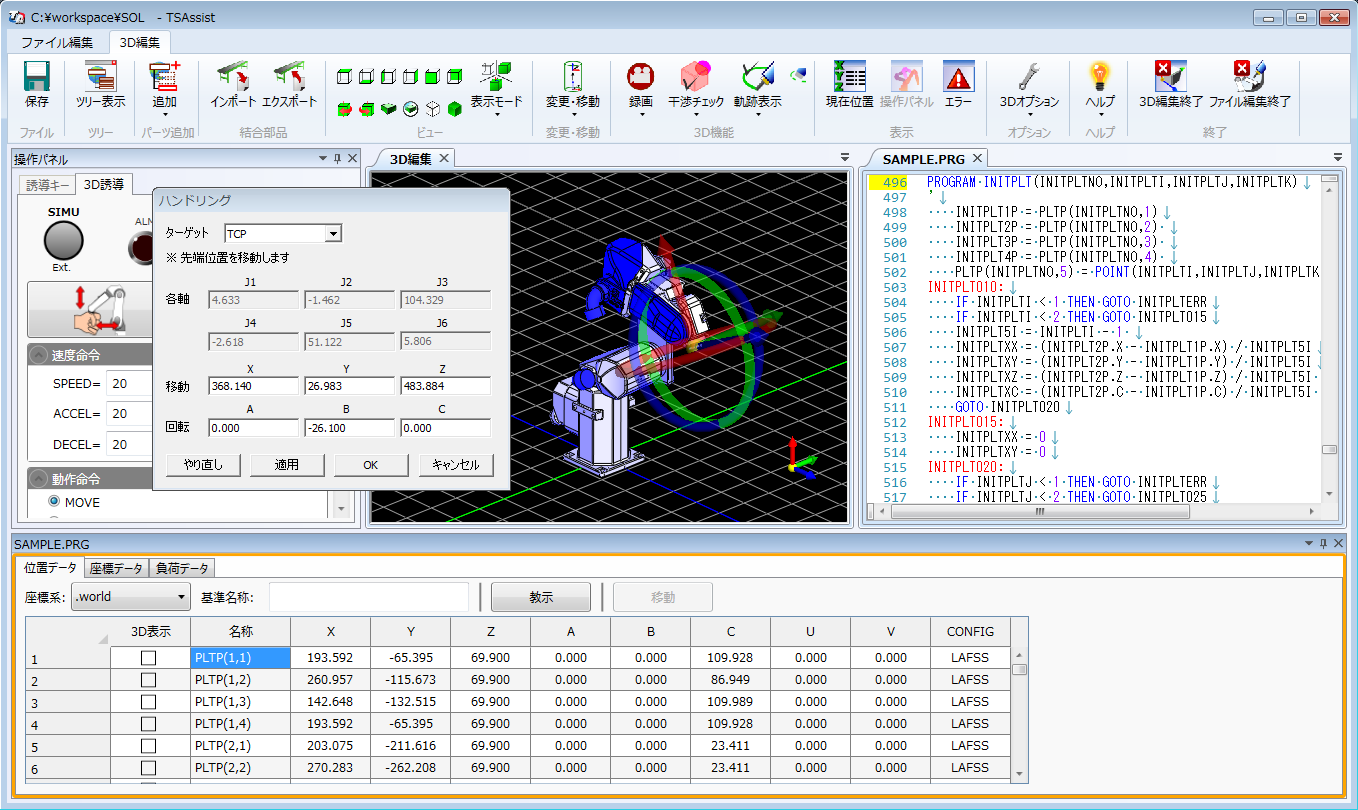Open the エラー error display icon
The image size is (1358, 810).
[x=958, y=78]
